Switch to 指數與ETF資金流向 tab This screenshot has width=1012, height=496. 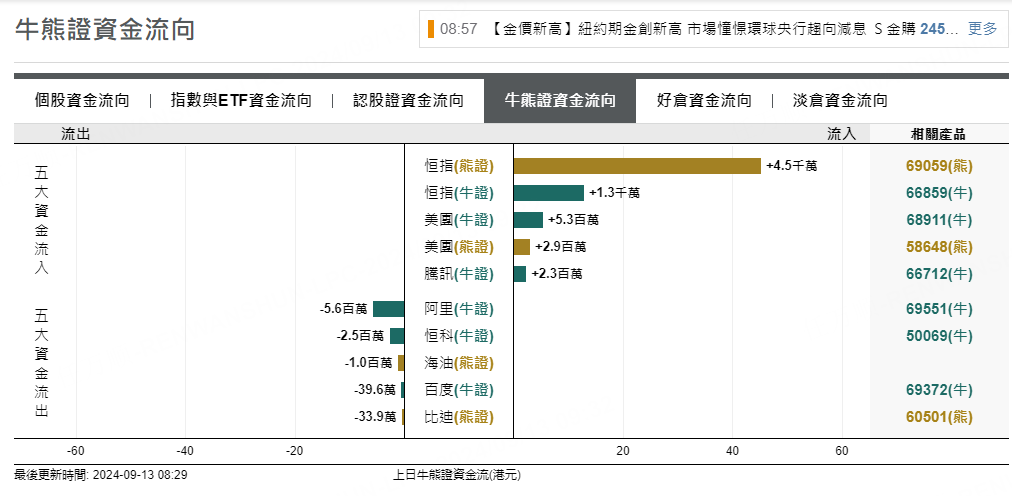[x=241, y=101]
